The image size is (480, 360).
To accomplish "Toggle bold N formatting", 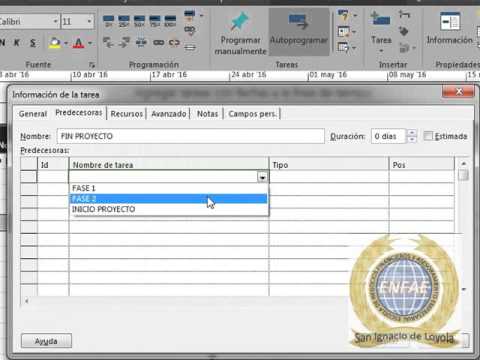I will coord(3,43).
